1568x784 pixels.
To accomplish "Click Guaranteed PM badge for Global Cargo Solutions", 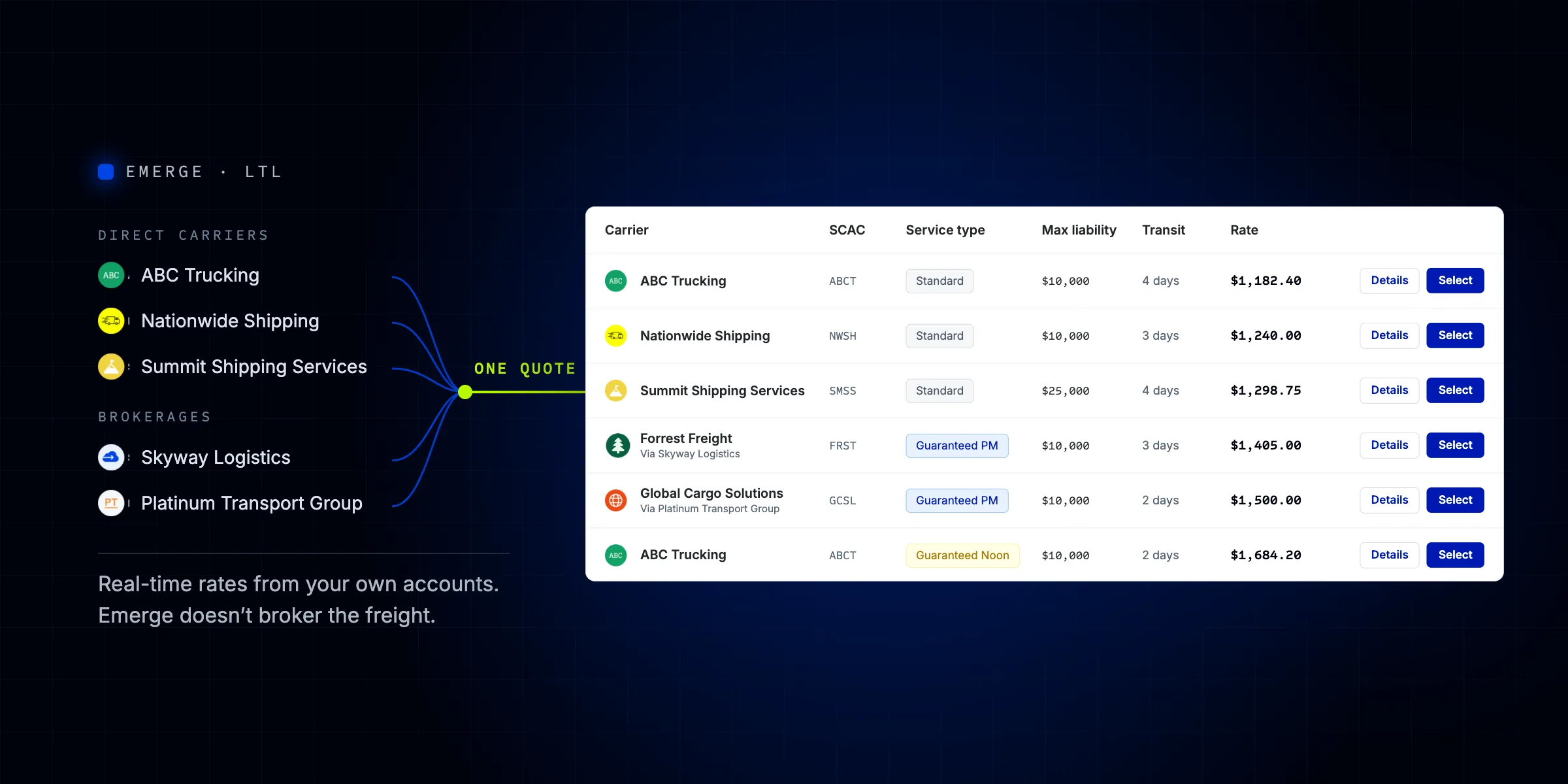I will tap(957, 500).
